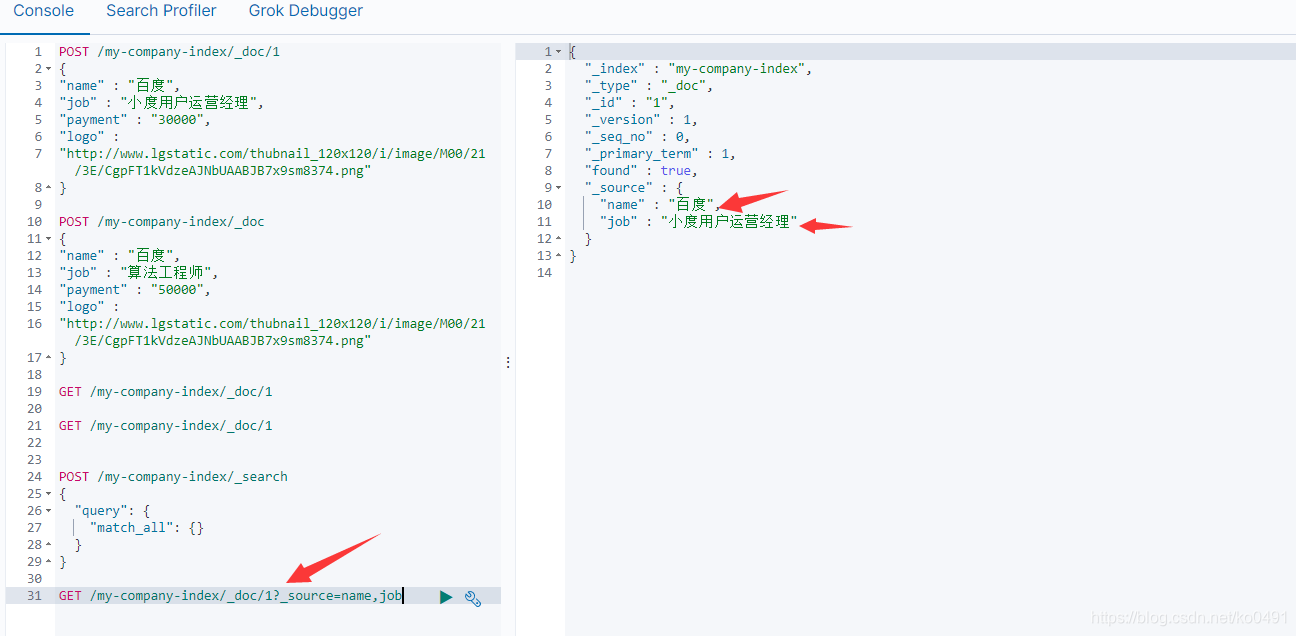The width and height of the screenshot is (1296, 636).
Task: Click the '"logo" :' on editor line 15
Action: tap(89, 307)
